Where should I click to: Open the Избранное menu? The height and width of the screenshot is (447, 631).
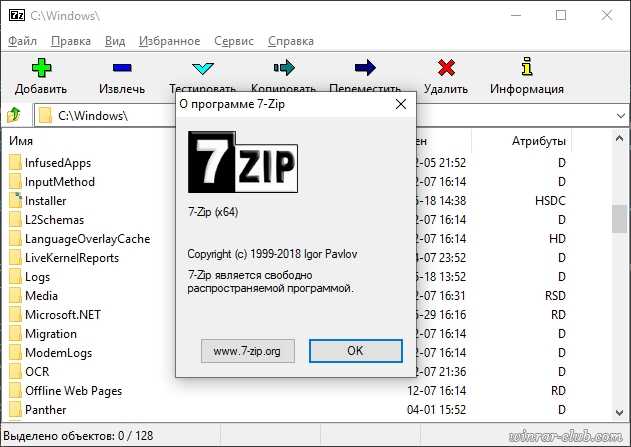(x=169, y=41)
